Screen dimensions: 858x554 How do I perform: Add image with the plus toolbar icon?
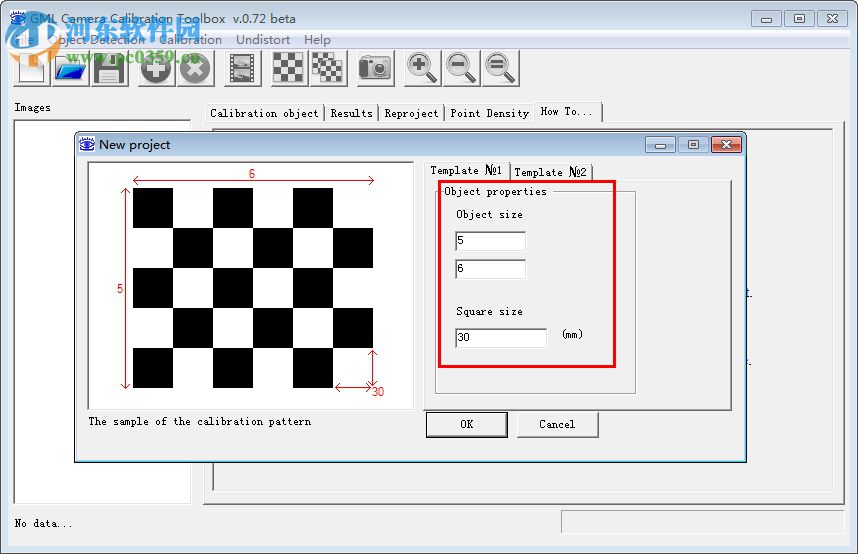click(156, 69)
